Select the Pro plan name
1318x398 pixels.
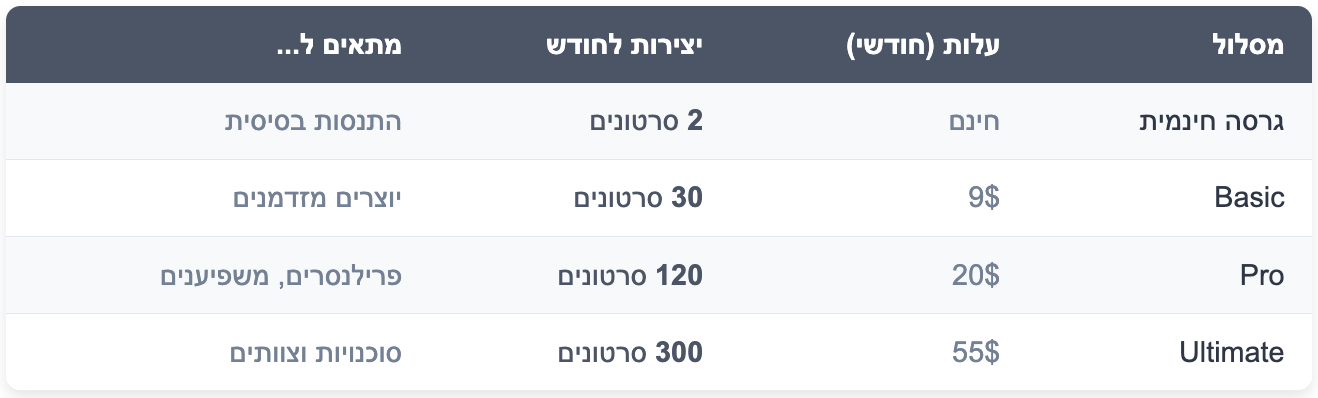tap(1261, 275)
